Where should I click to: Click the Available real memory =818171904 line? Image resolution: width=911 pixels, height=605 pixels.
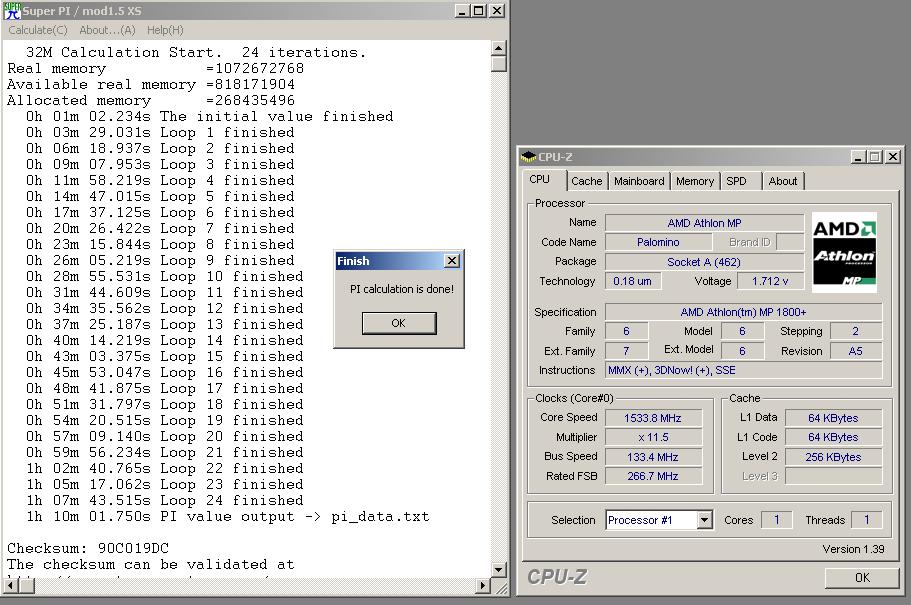151,84
